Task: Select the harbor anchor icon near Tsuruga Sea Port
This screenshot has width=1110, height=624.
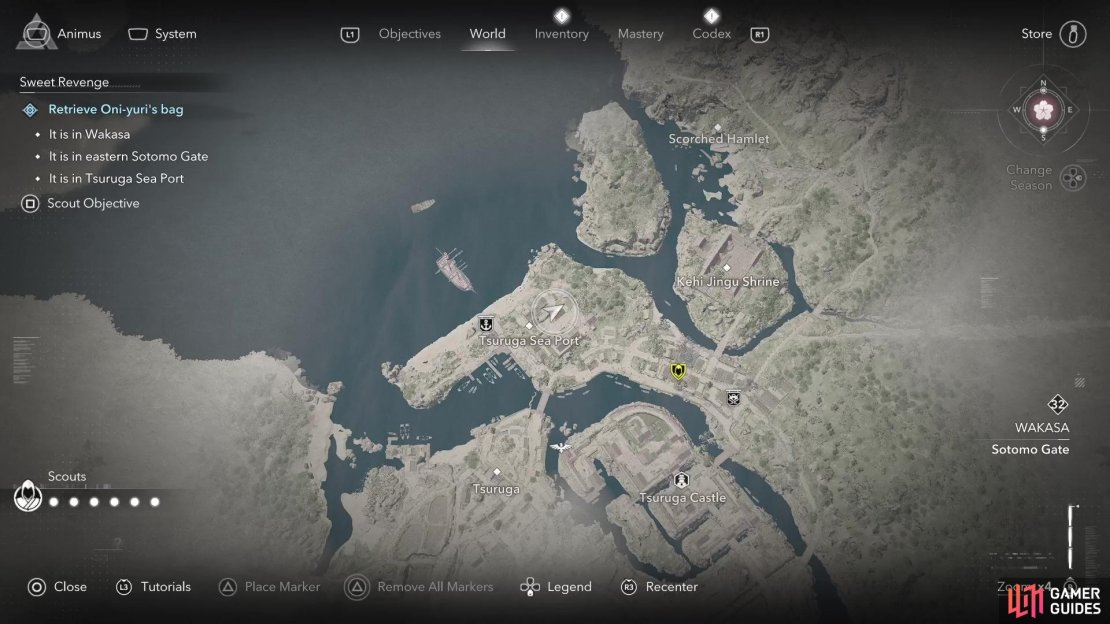Action: coord(486,324)
